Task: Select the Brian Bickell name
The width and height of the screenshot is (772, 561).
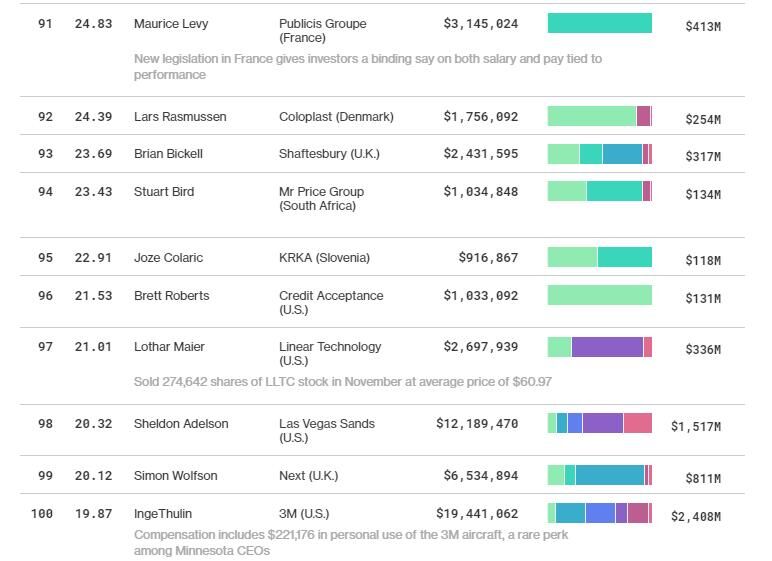Action: 168,154
